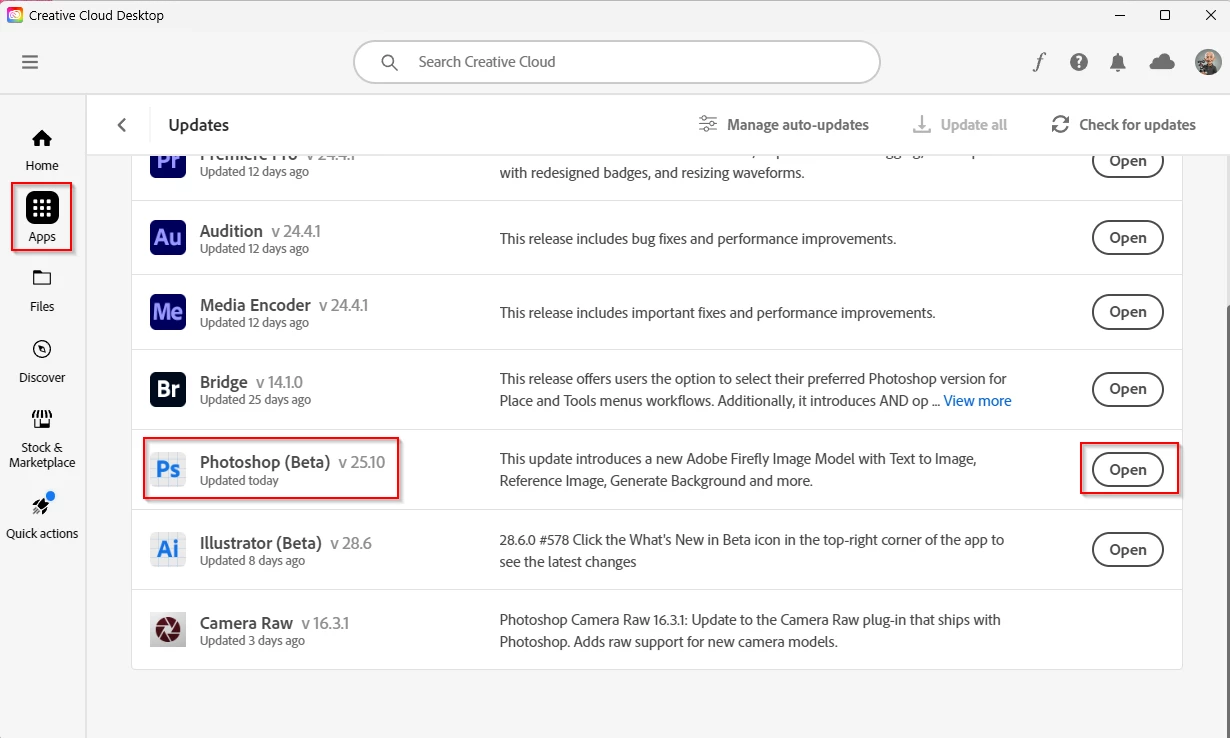The height and width of the screenshot is (738, 1230).
Task: Click the Media Encoder v 24.4.1 title
Action: point(284,305)
